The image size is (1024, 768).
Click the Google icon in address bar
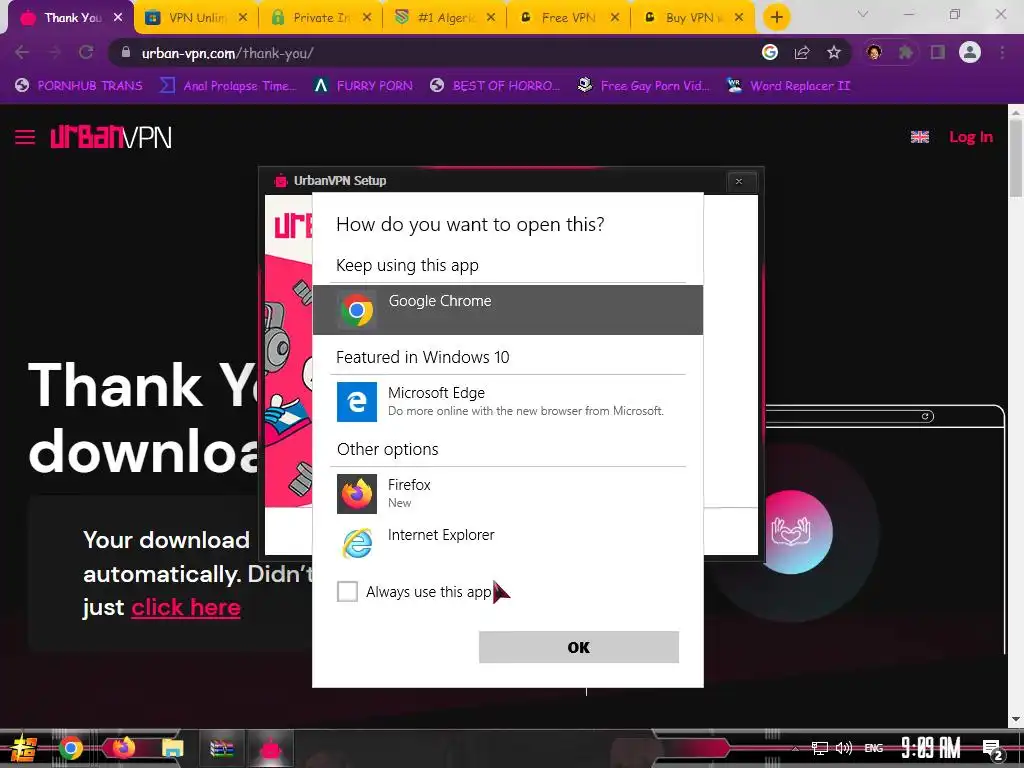pos(770,53)
